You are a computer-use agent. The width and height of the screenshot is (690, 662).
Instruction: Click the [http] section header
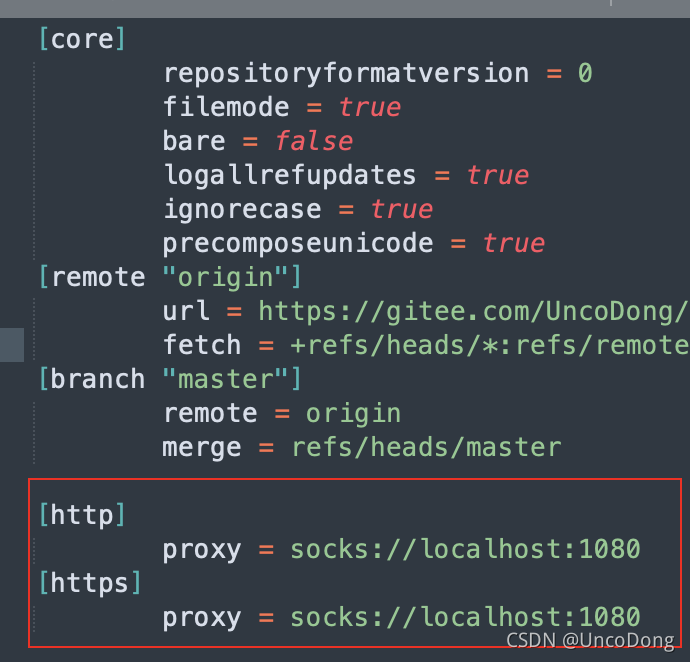82,515
